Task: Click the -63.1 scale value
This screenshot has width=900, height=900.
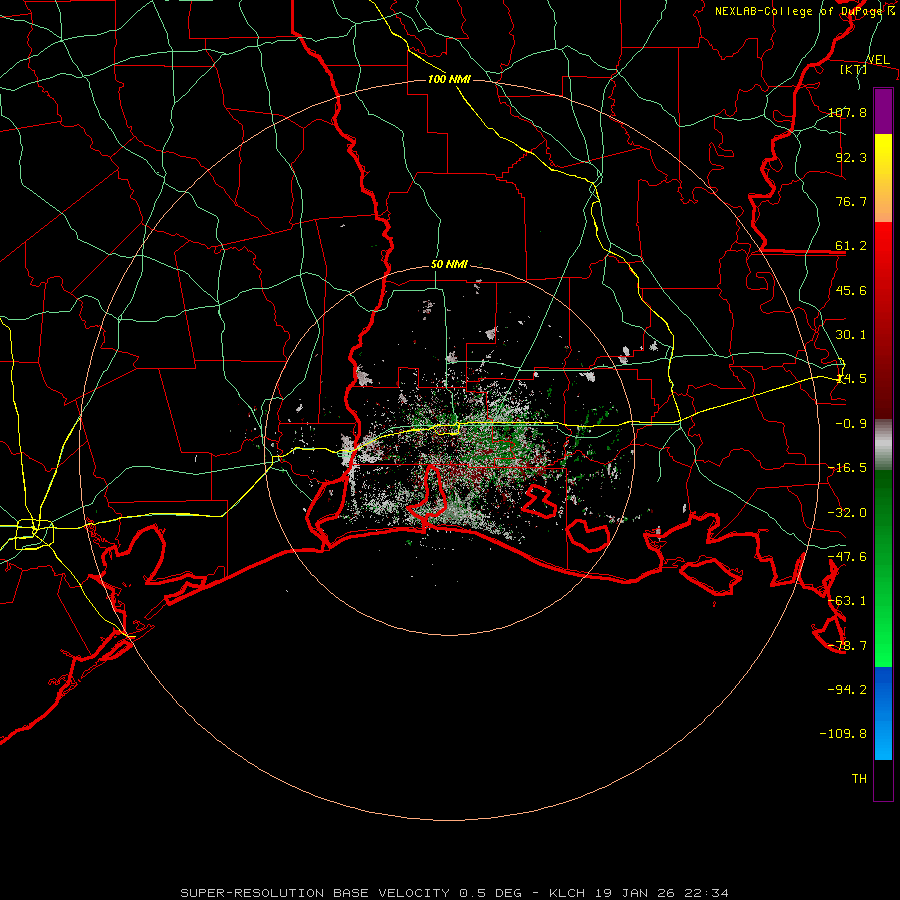Action: click(847, 601)
